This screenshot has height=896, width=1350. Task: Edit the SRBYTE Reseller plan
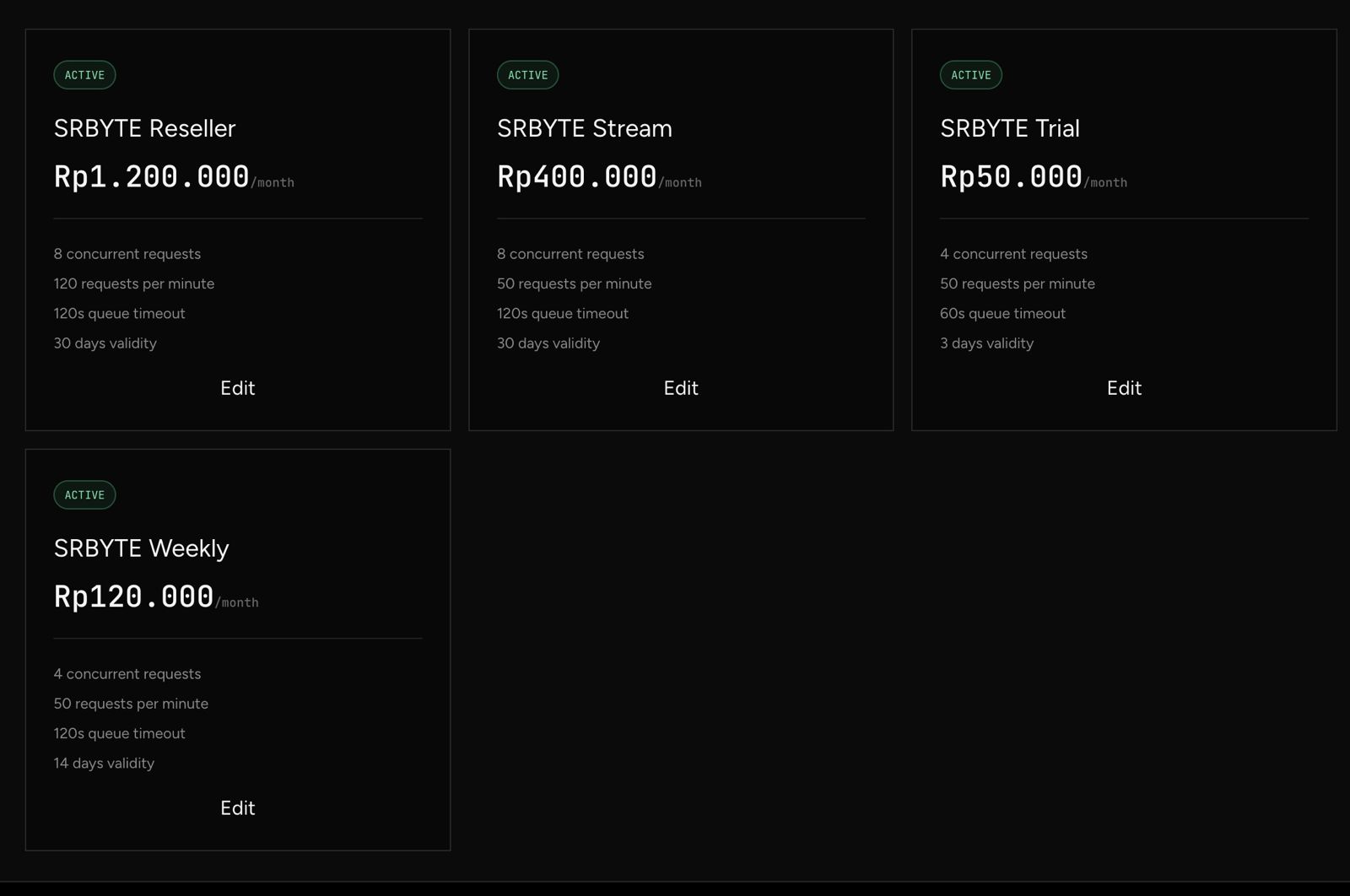237,388
